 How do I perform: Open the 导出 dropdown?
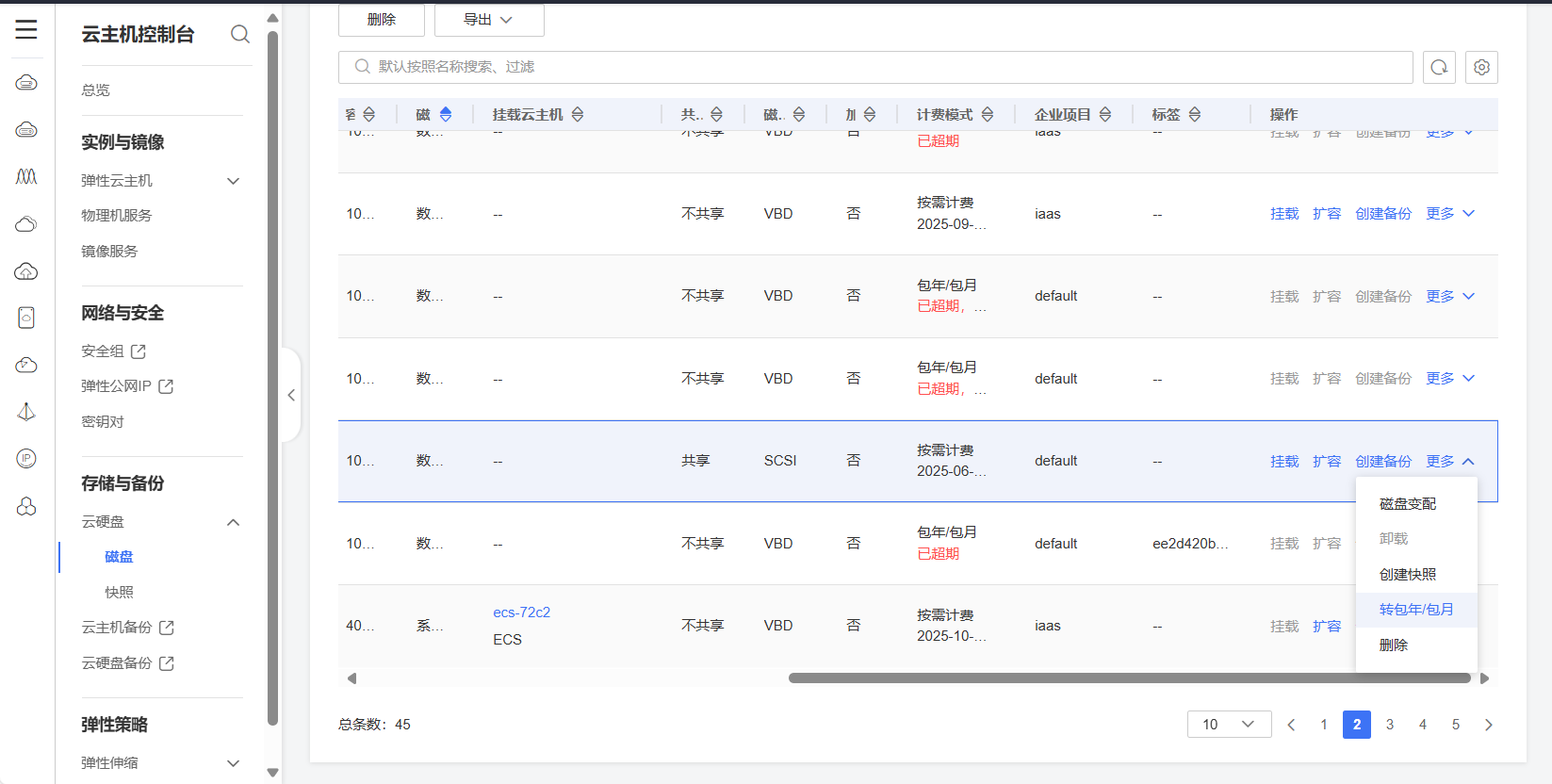pyautogui.click(x=488, y=20)
